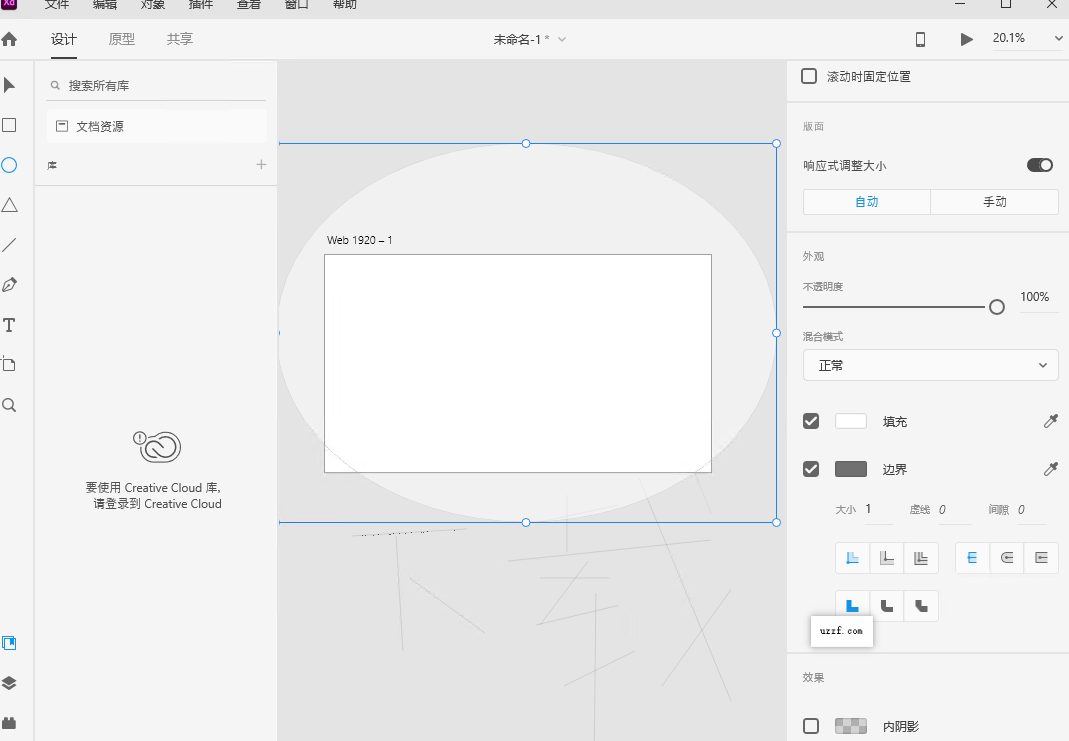
Task: Open the Zoom tool
Action: click(10, 404)
